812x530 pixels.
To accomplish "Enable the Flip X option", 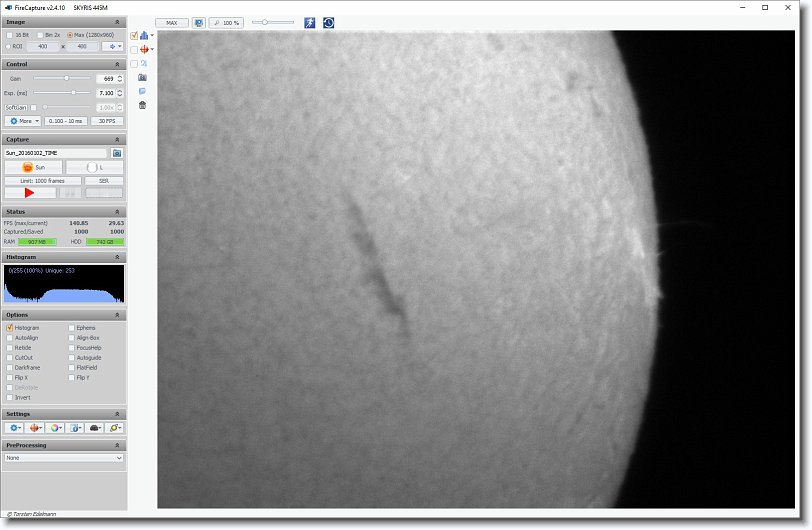I will click(x=9, y=378).
